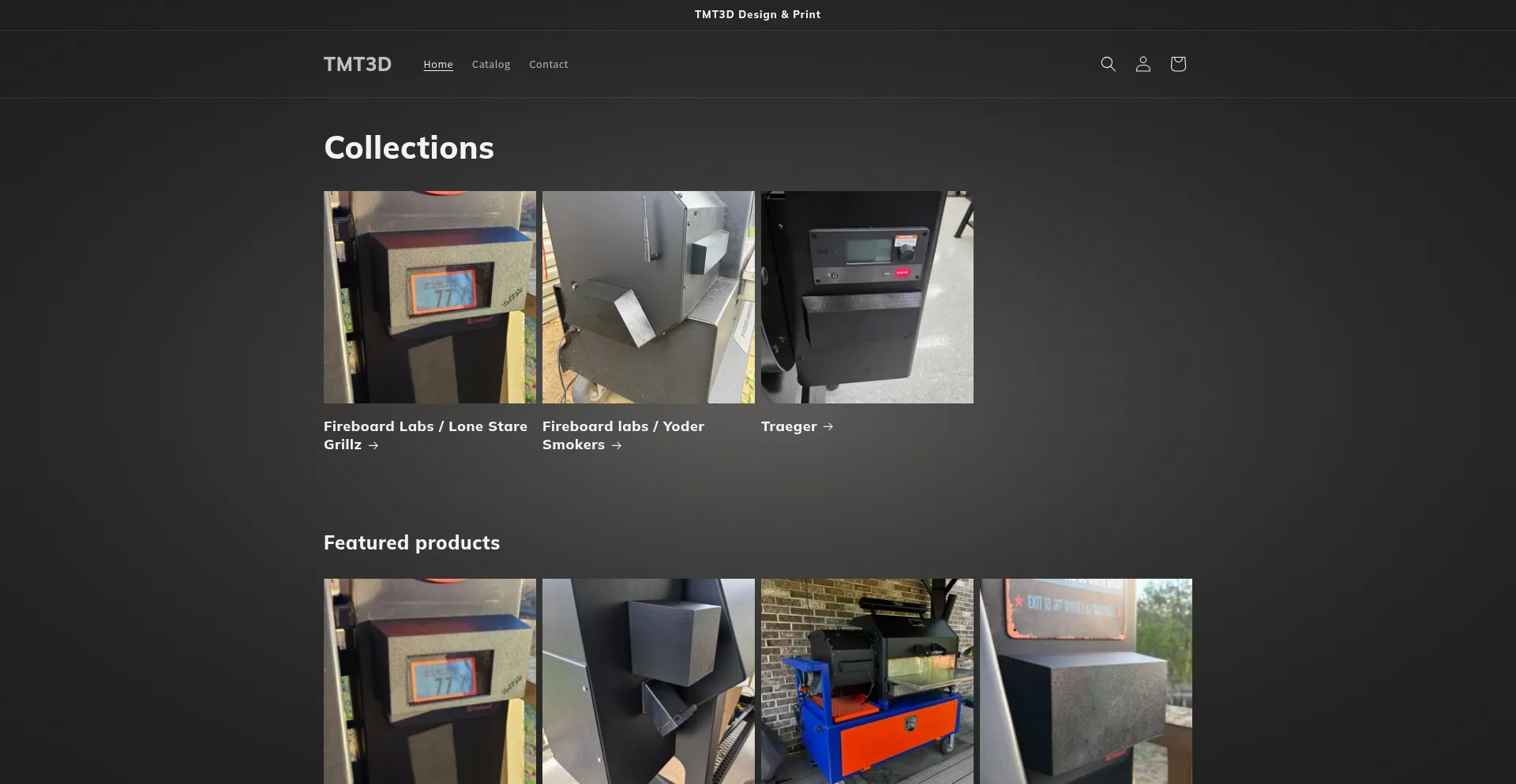Viewport: 1516px width, 784px height.
Task: Open the shopping cart icon
Action: (1177, 64)
